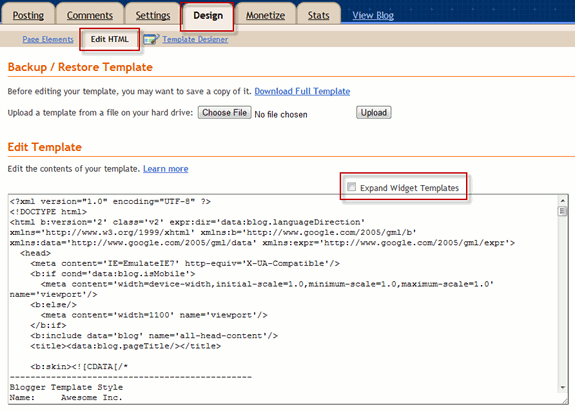Viewport: 575px width, 411px height.
Task: Click inside the template code editor
Action: tap(282, 299)
